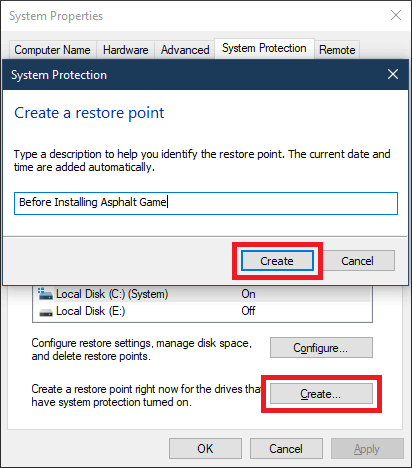412x468 pixels.
Task: Close the System Protection dialog
Action: 393,74
